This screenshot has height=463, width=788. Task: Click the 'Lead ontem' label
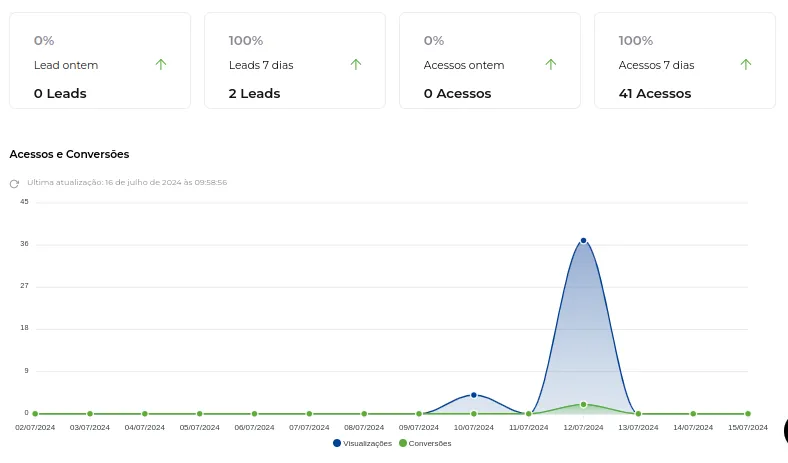click(66, 65)
